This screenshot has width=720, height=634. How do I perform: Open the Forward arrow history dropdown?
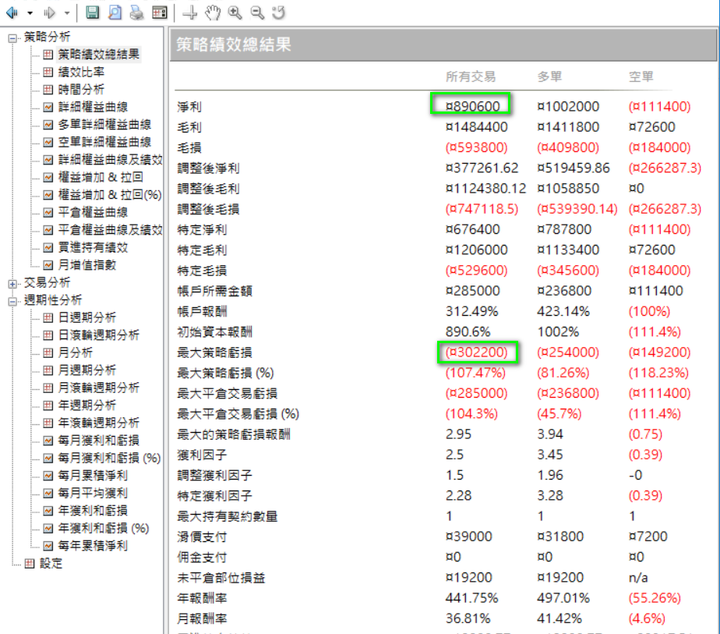coord(67,13)
